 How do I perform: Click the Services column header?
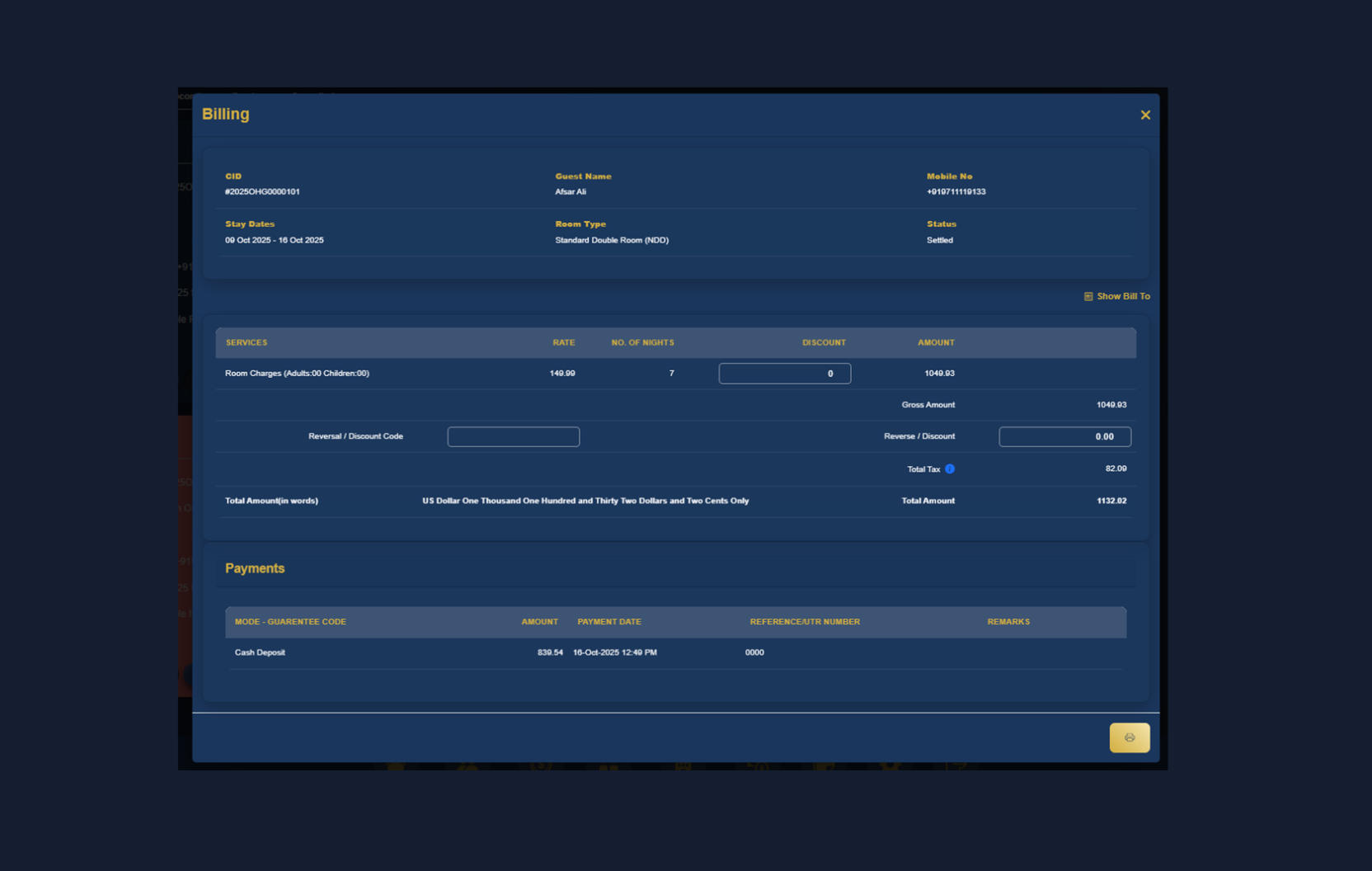click(247, 342)
